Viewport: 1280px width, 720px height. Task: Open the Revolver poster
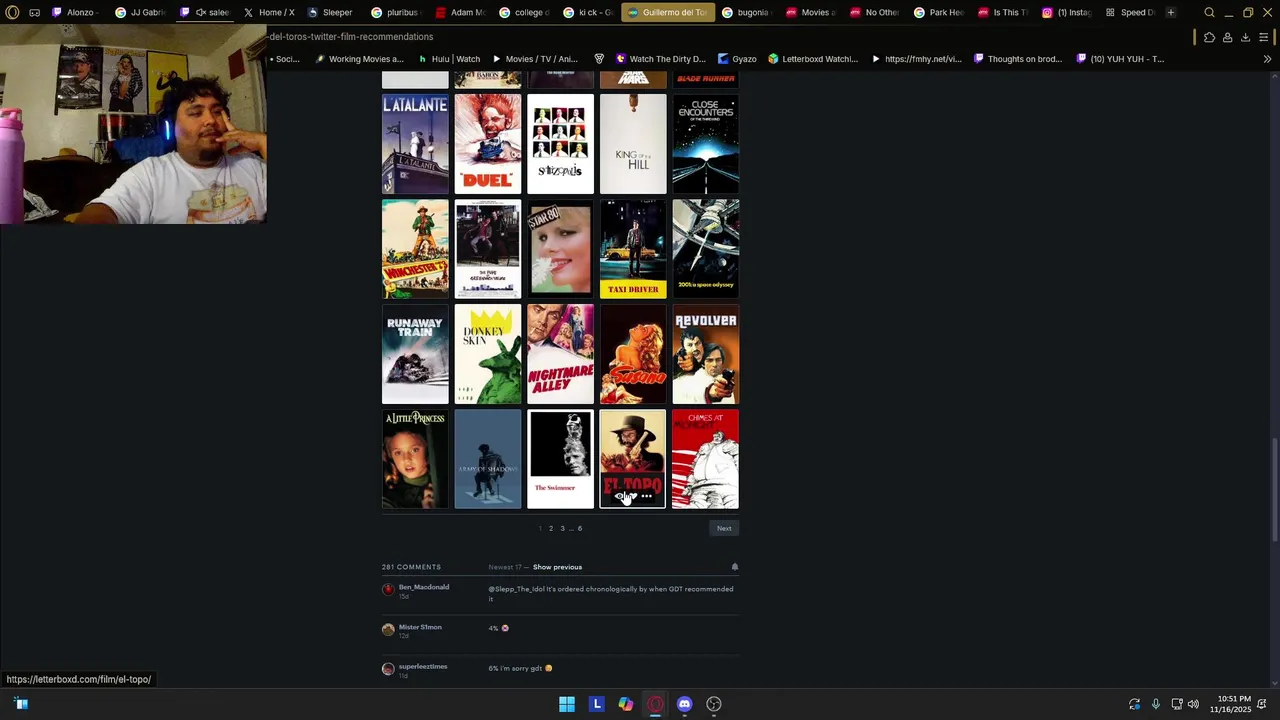tap(706, 354)
